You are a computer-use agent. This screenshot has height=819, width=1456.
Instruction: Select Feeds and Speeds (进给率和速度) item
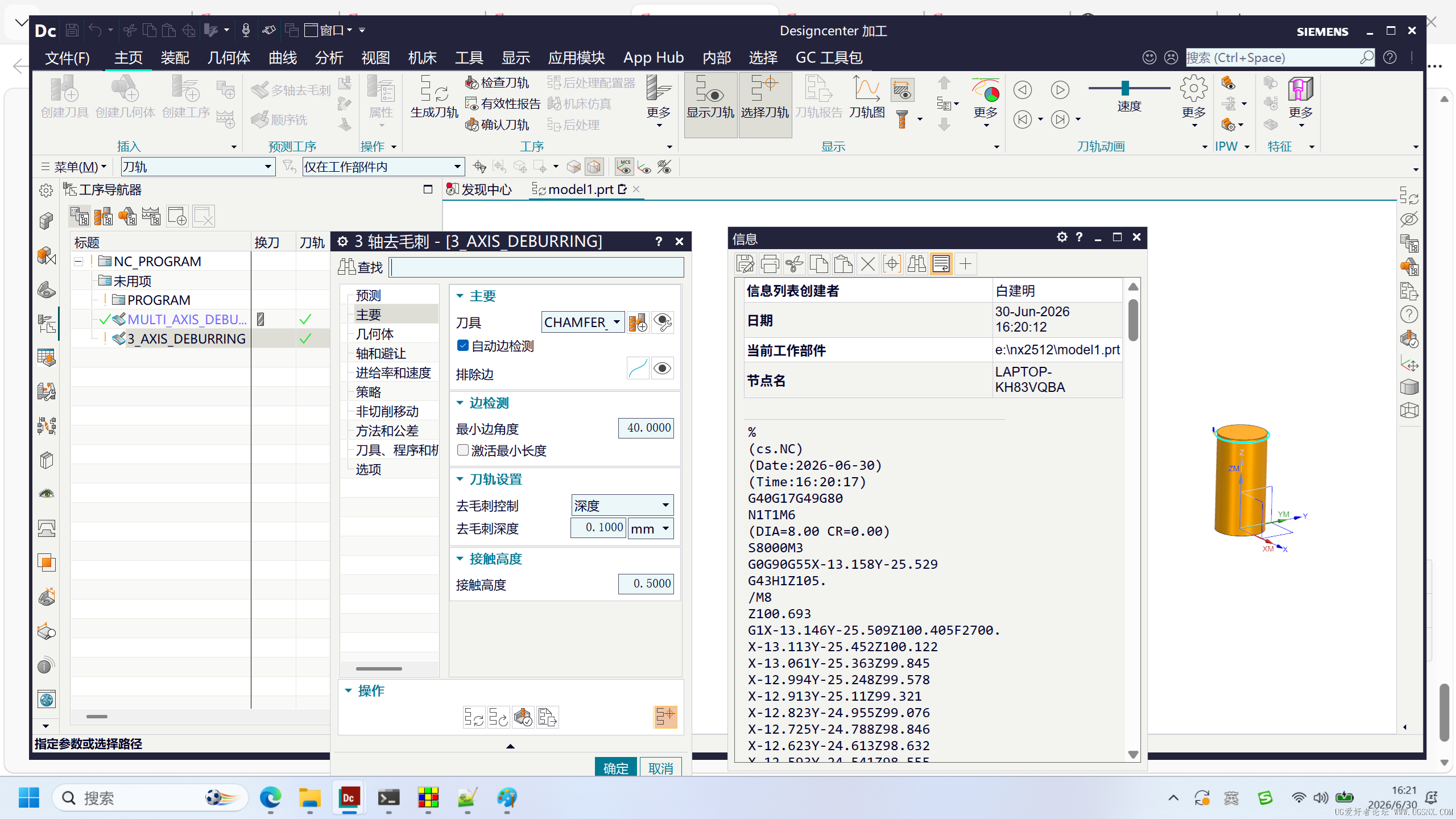coord(393,373)
